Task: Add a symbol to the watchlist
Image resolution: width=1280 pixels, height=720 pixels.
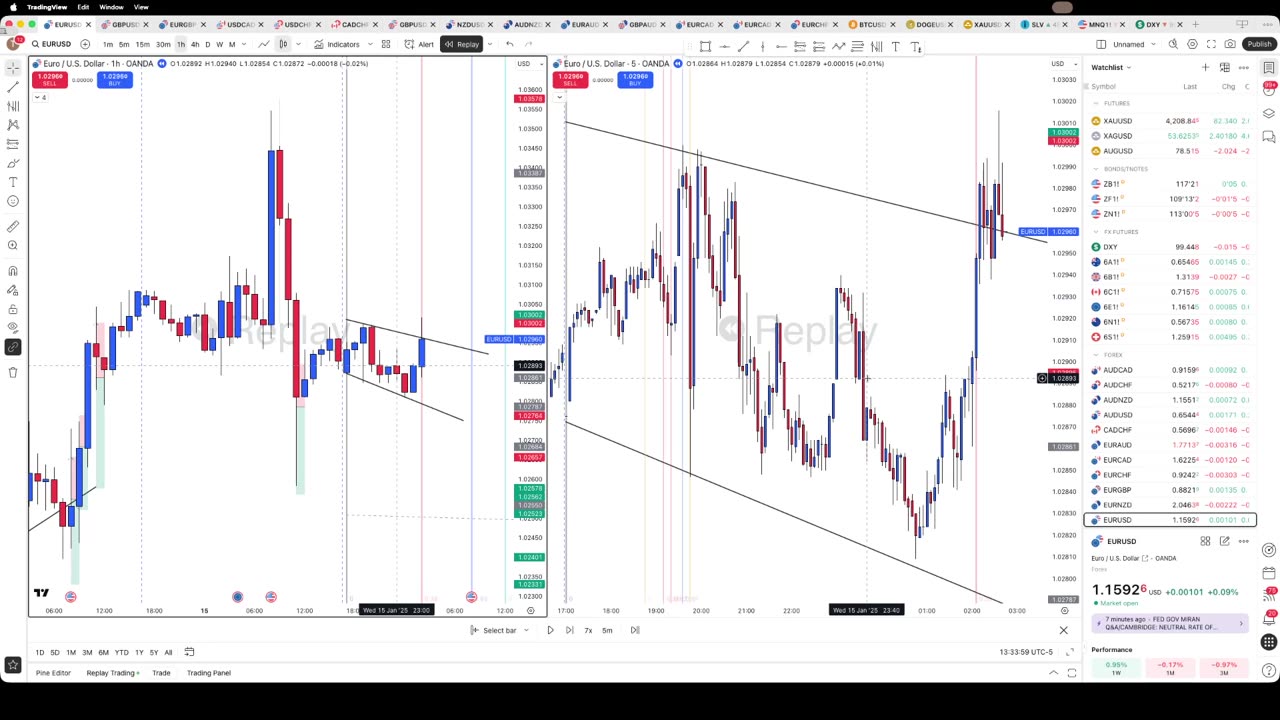Action: point(1205,67)
